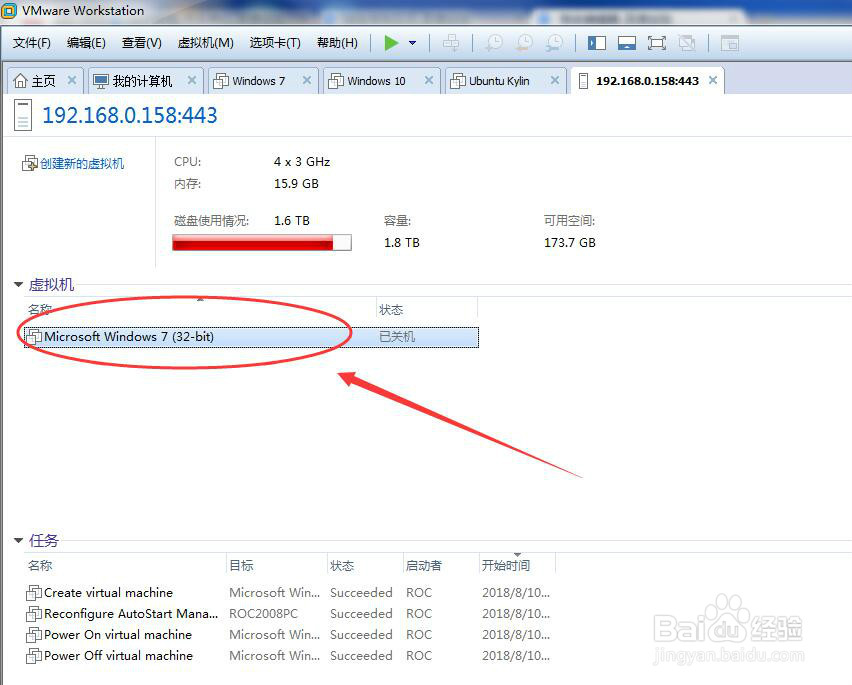Close the Windows 7 tab
The width and height of the screenshot is (852, 685).
click(x=307, y=80)
